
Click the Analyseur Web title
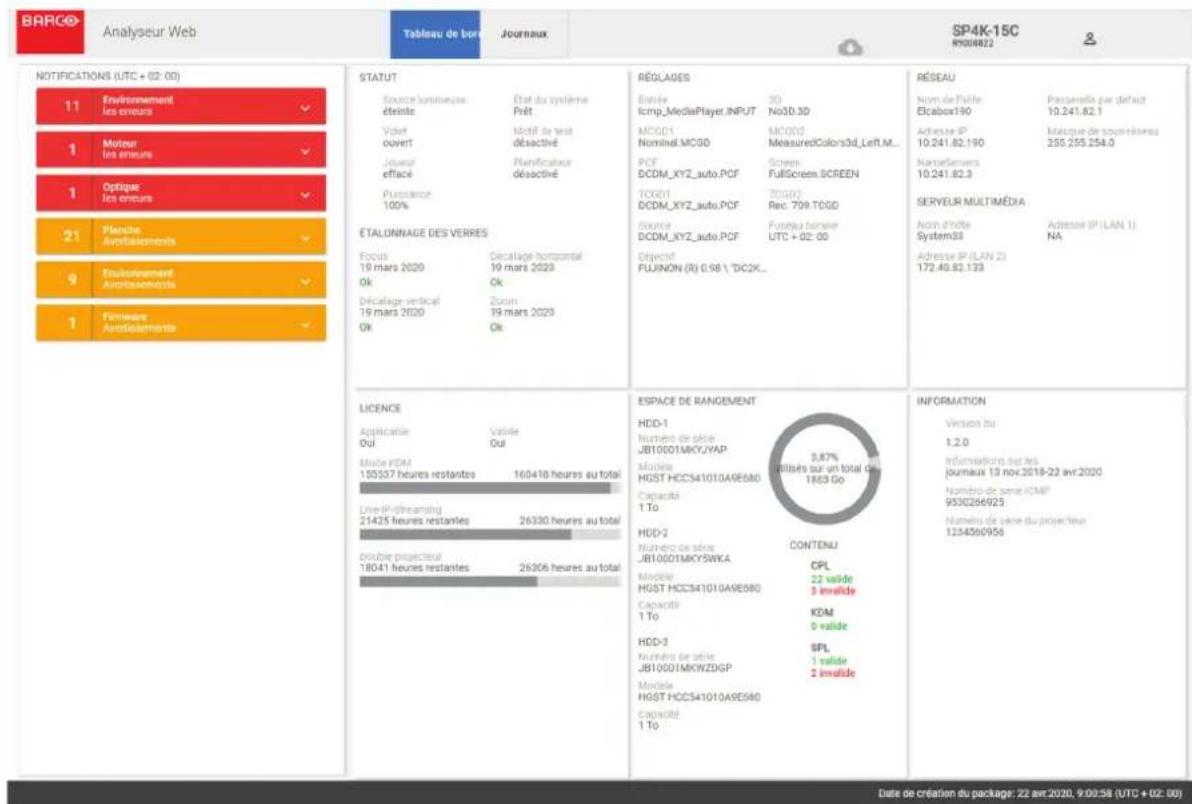point(149,32)
